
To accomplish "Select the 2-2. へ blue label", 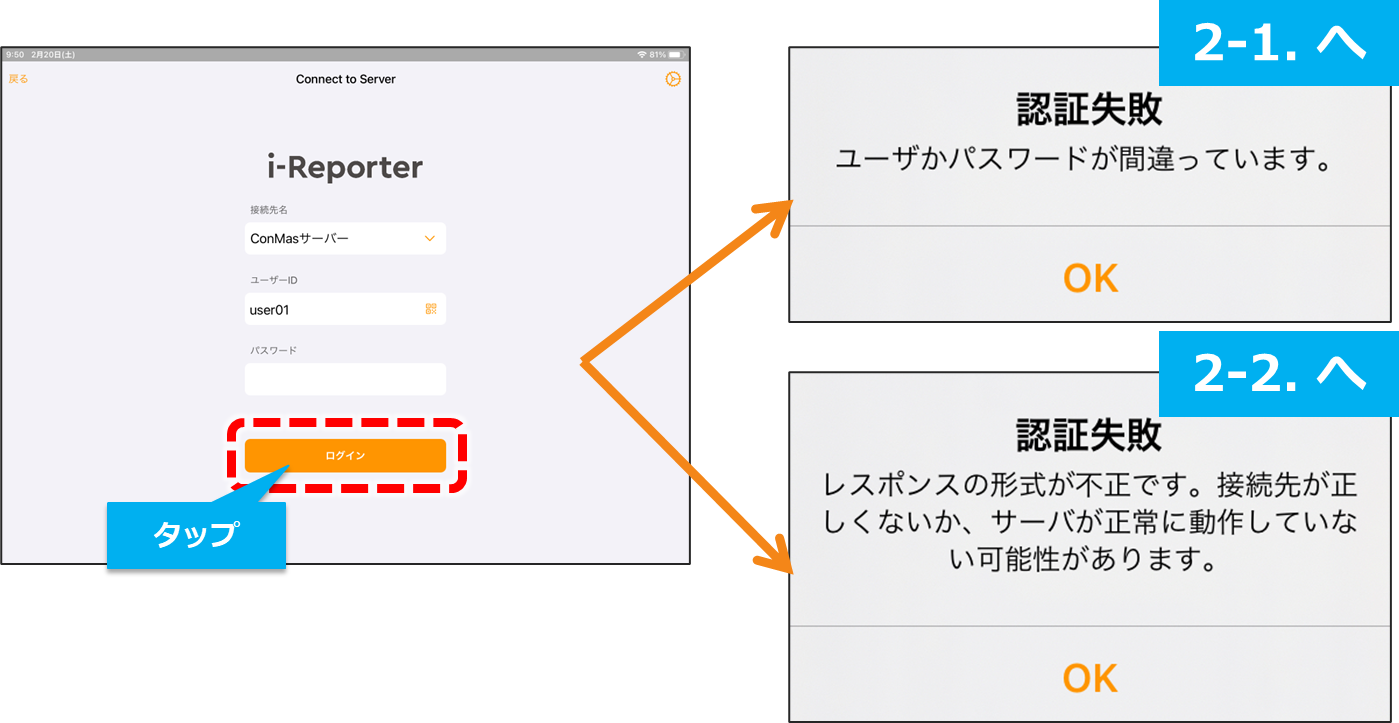I will coord(1278,374).
